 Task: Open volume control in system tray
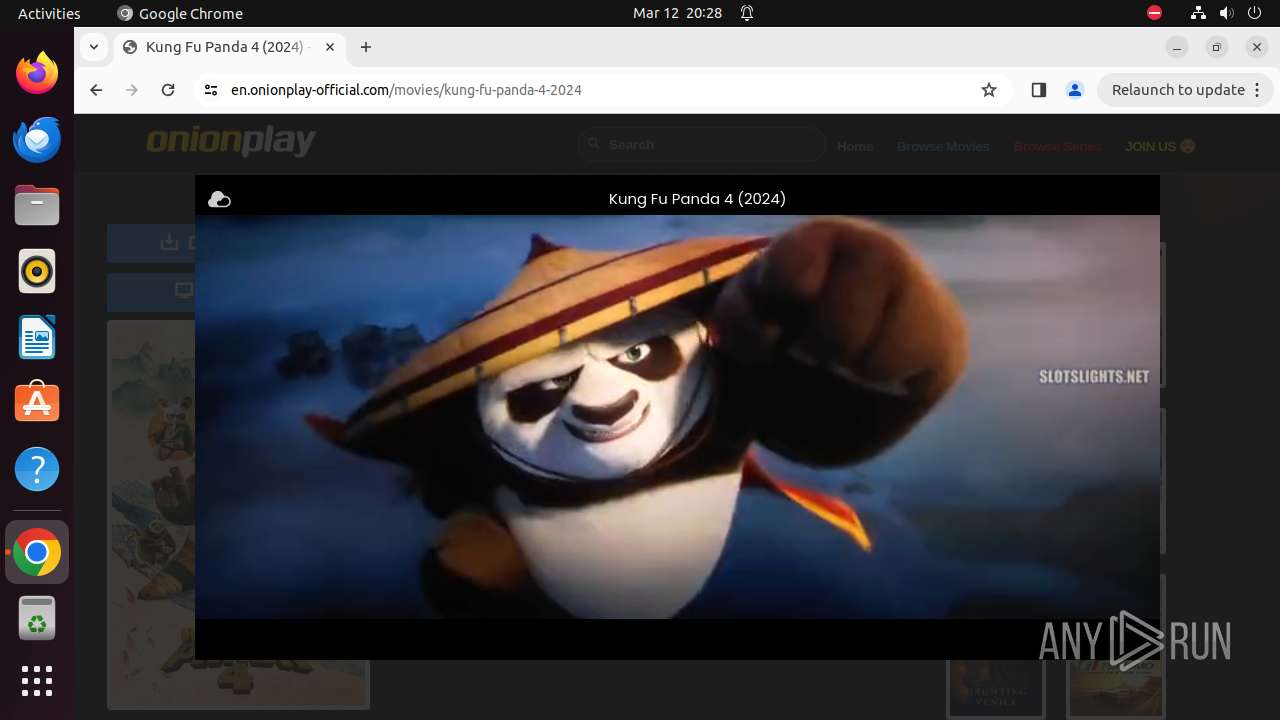[x=1227, y=13]
